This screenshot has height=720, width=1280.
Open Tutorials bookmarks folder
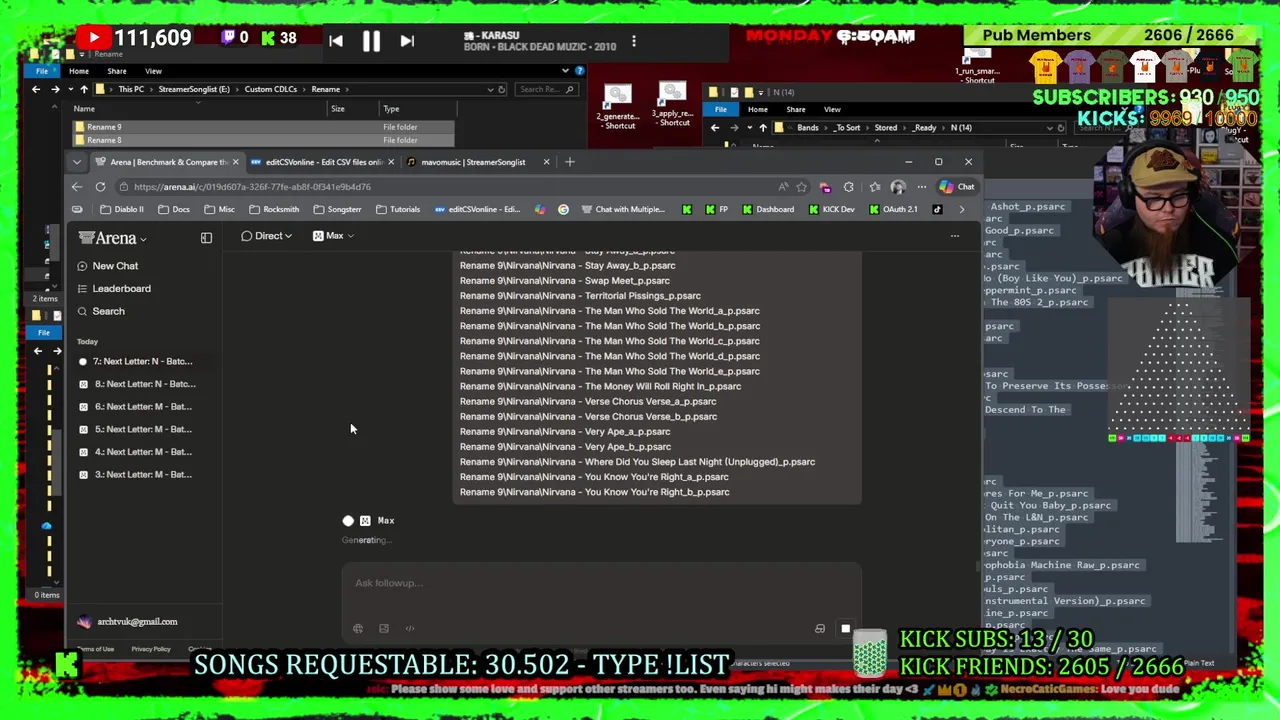click(398, 210)
